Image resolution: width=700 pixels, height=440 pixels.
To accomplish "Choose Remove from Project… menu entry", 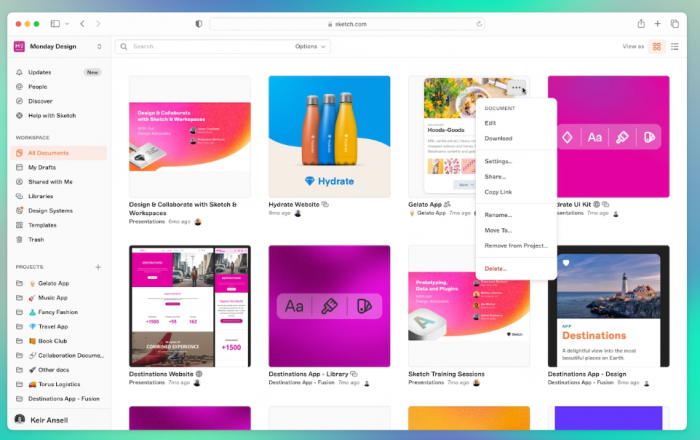I will coord(516,245).
